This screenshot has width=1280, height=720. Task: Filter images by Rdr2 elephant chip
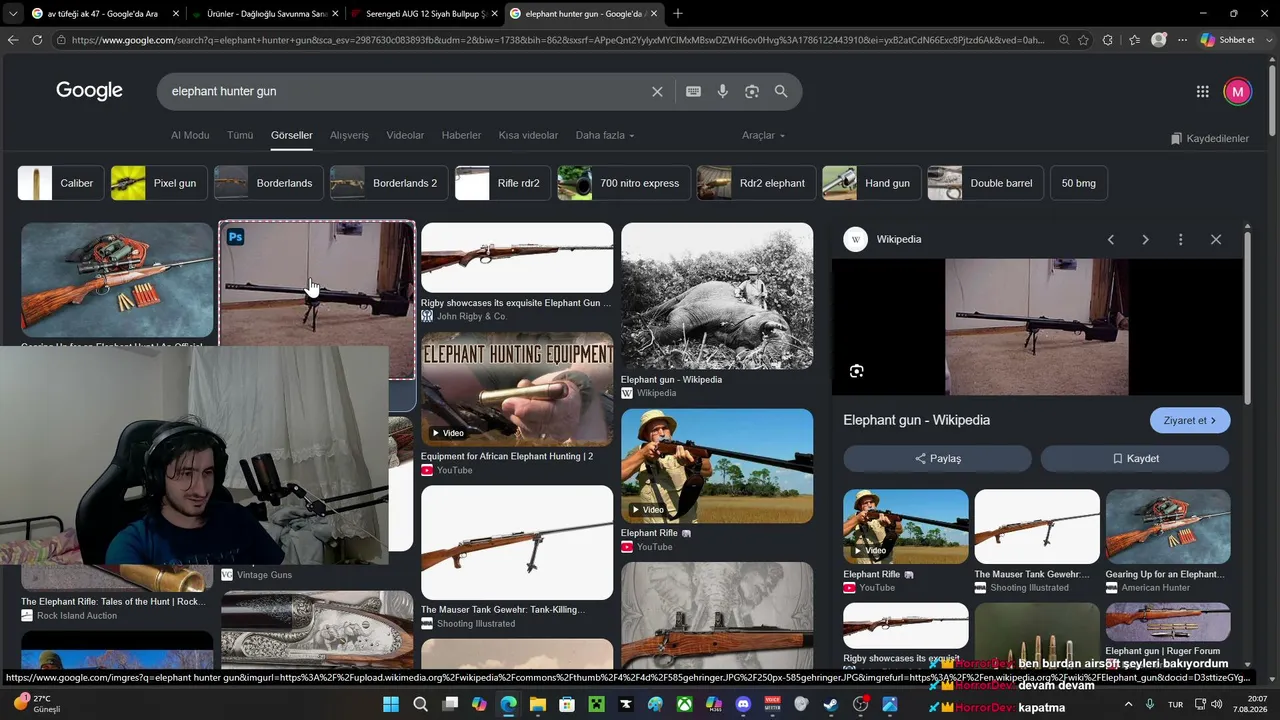click(756, 183)
